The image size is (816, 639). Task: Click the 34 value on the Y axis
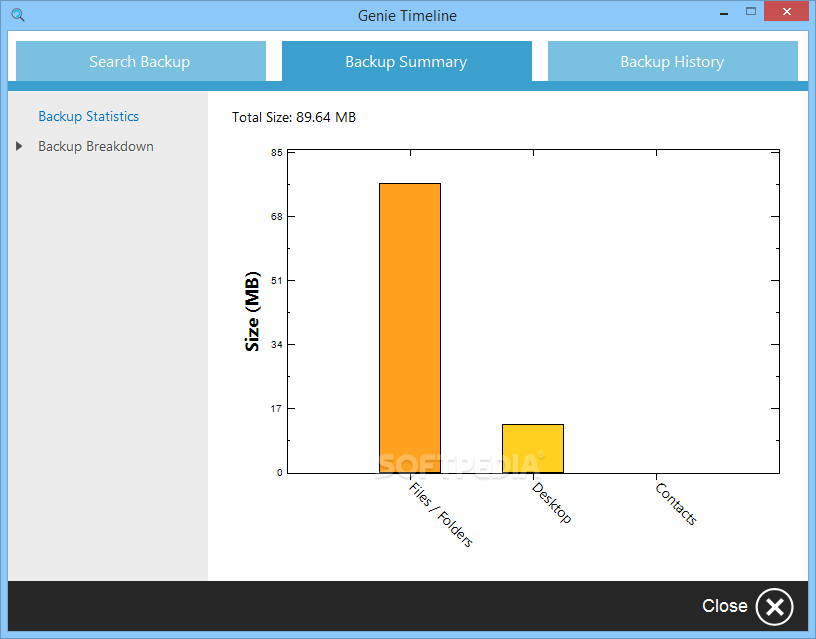(x=277, y=344)
